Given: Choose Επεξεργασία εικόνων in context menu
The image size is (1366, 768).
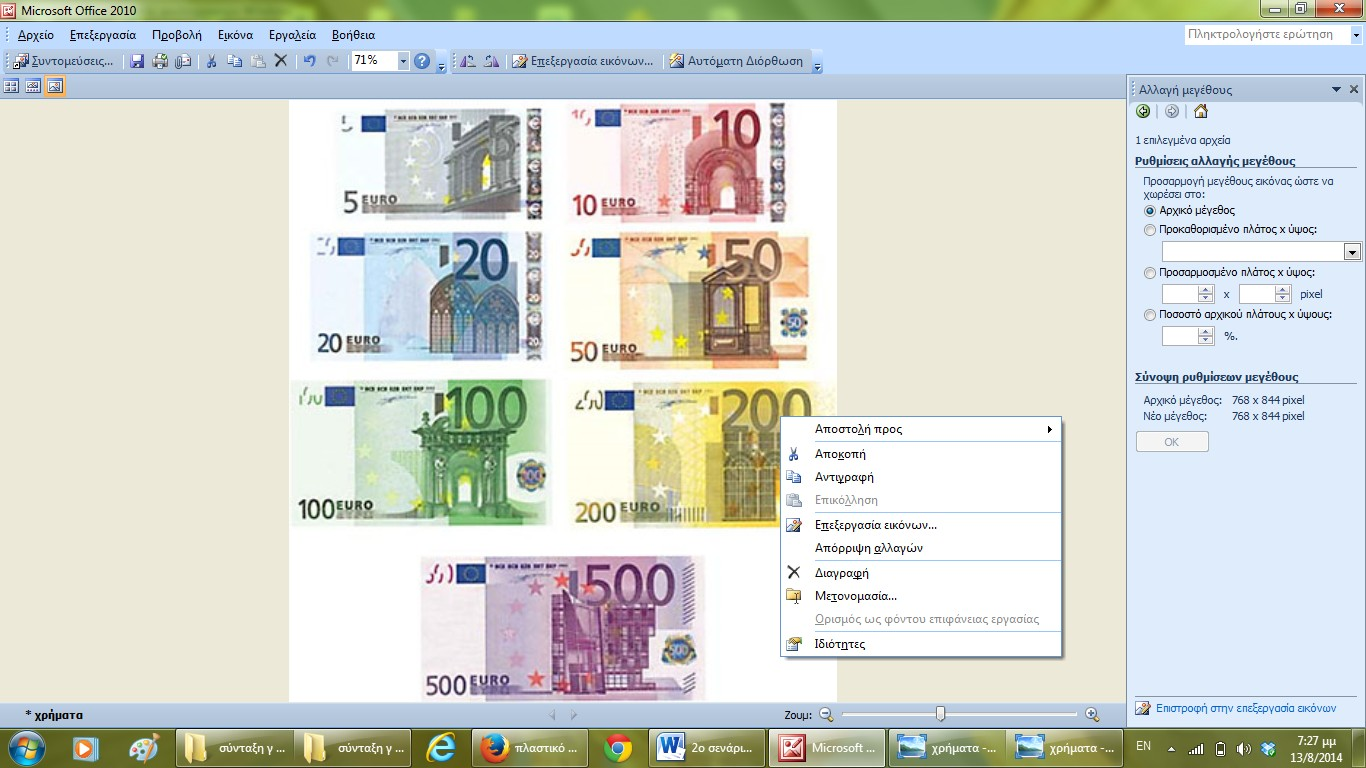Looking at the screenshot, I should point(921,525).
